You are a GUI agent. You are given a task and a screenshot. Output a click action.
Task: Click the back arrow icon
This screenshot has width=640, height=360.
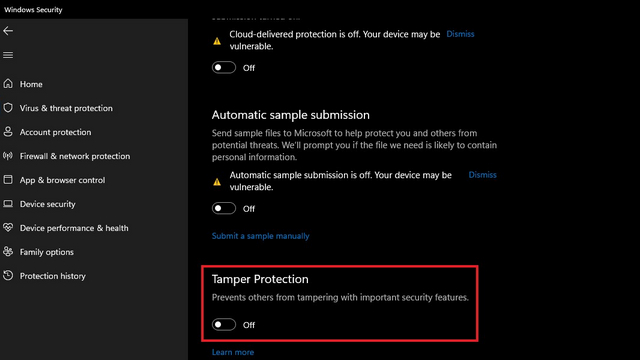8,31
